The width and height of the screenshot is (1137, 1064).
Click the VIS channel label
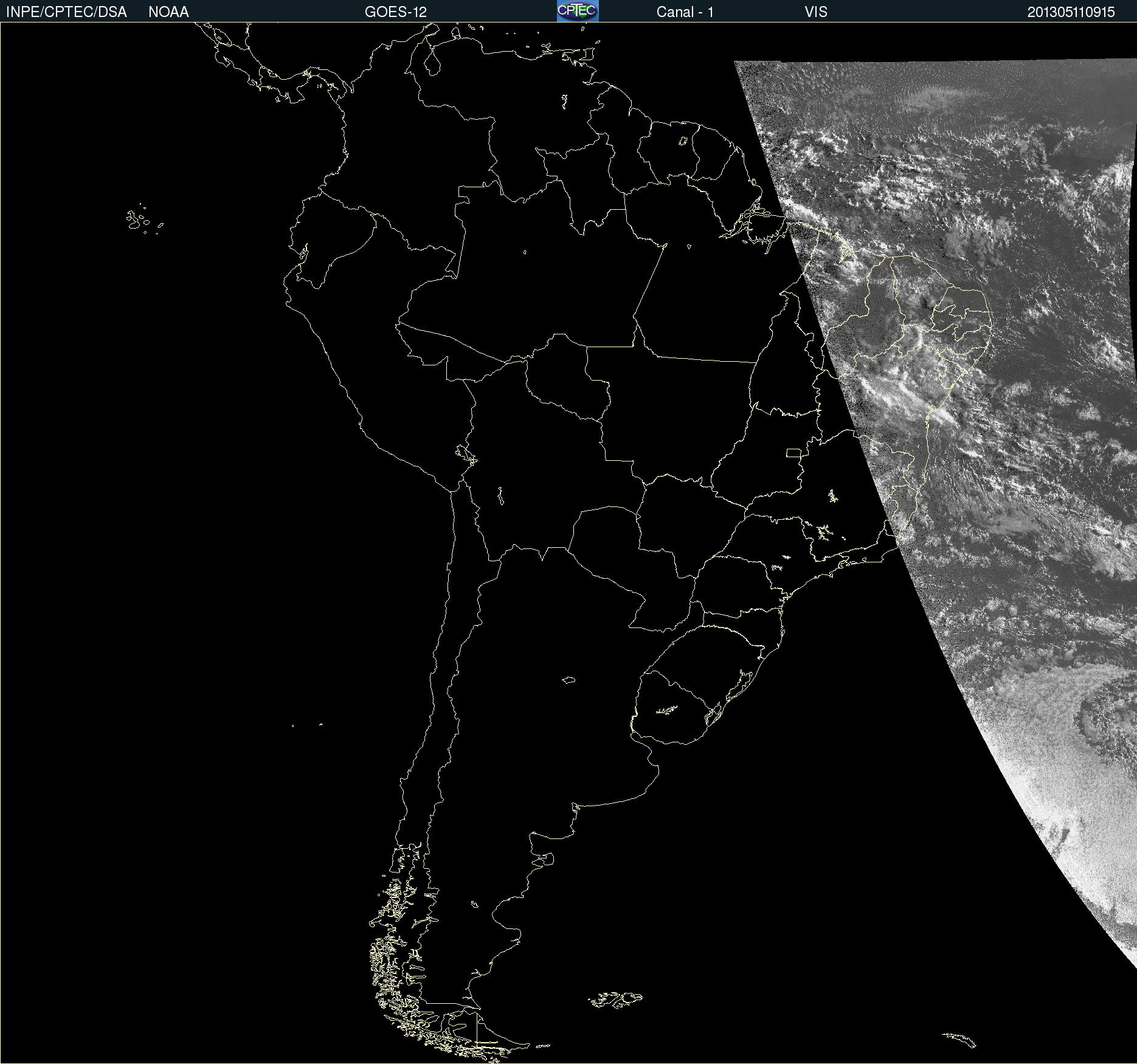(816, 12)
